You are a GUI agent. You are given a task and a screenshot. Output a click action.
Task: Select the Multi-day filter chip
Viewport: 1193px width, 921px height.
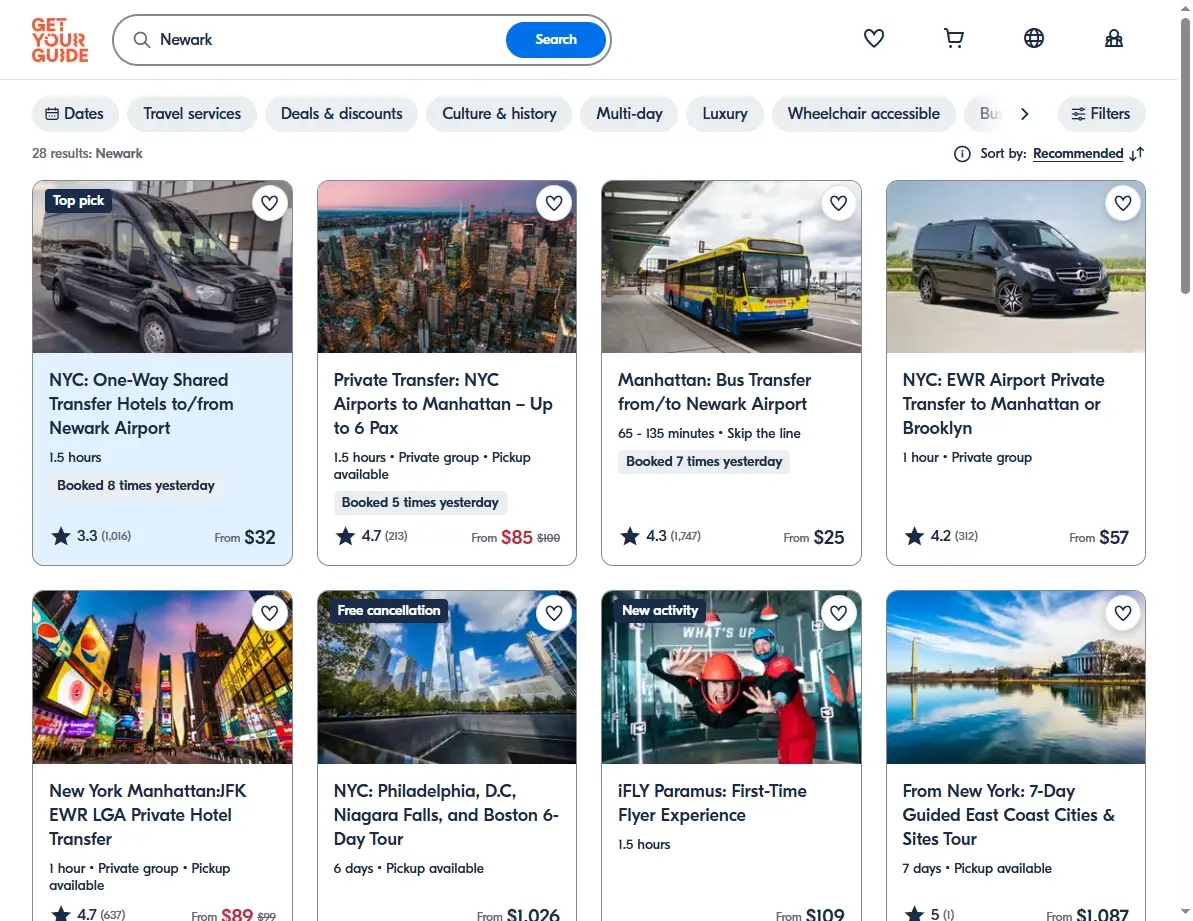pos(629,113)
